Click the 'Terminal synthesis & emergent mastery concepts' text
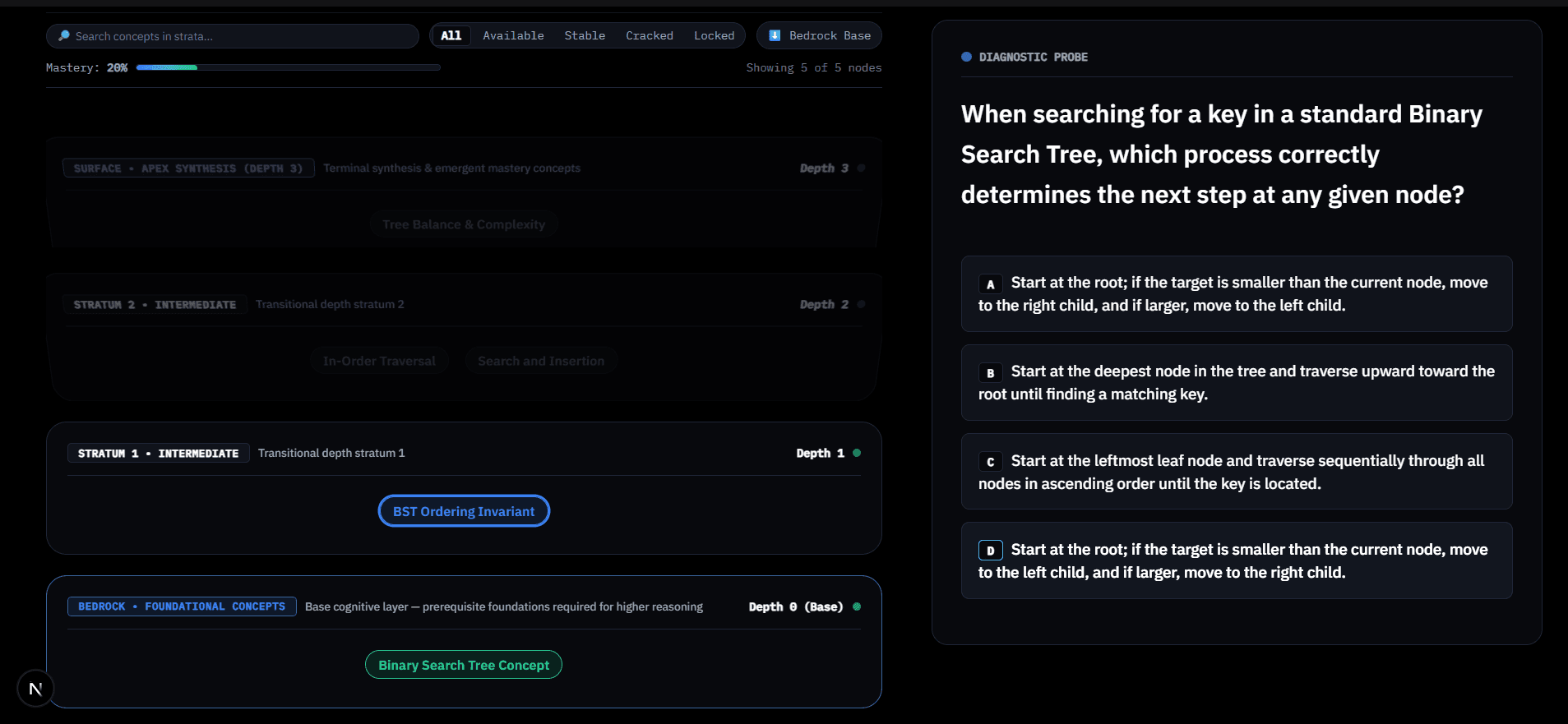 451,168
